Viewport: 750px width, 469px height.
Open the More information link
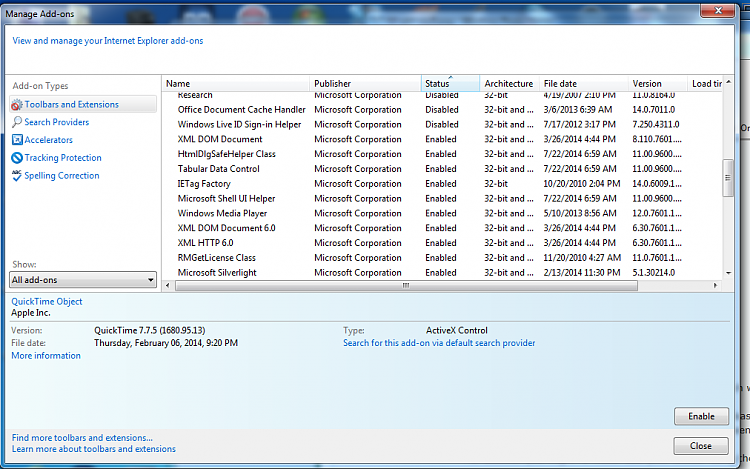pyautogui.click(x=46, y=356)
